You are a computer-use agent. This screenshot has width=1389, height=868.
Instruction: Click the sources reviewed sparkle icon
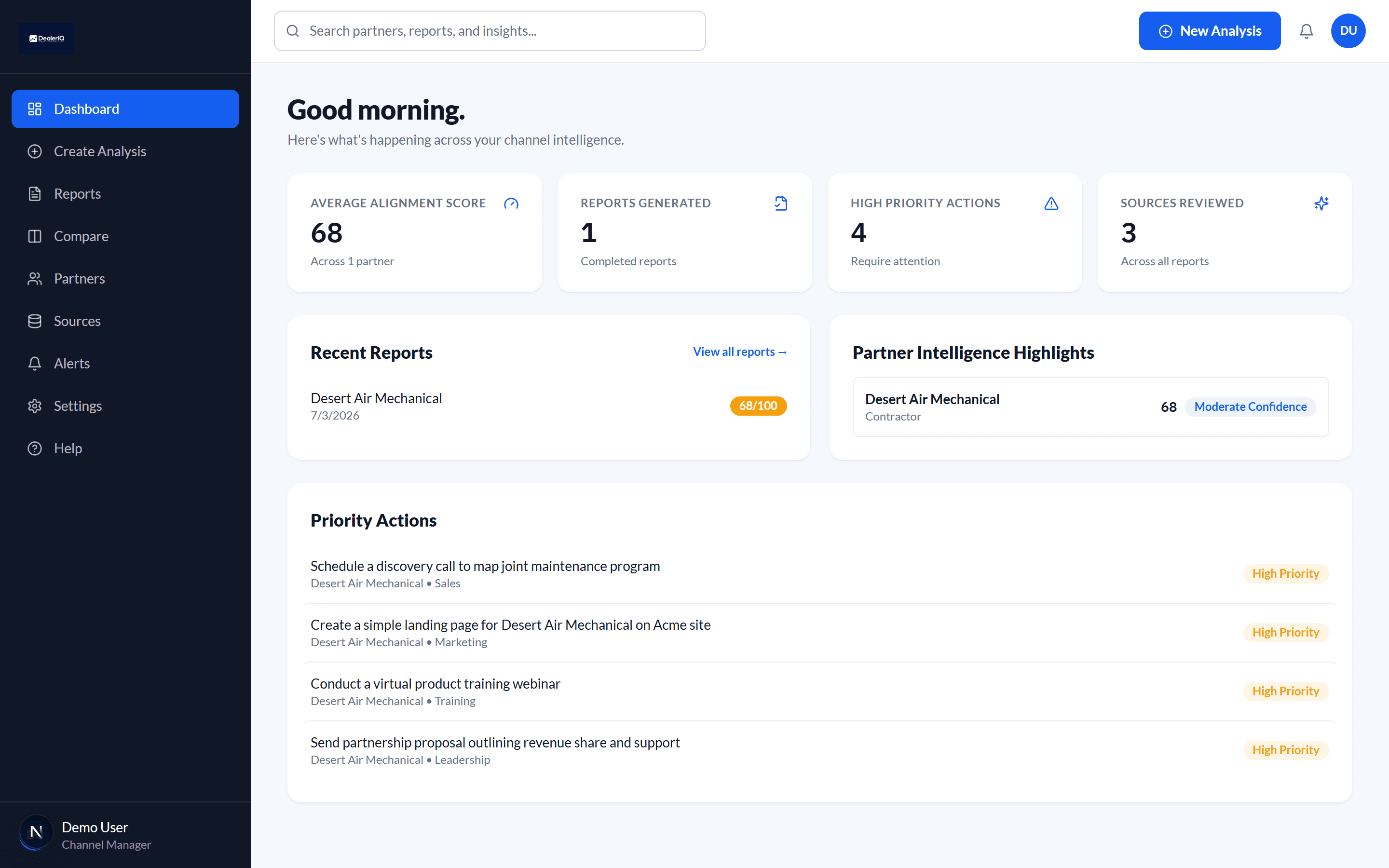tap(1321, 204)
